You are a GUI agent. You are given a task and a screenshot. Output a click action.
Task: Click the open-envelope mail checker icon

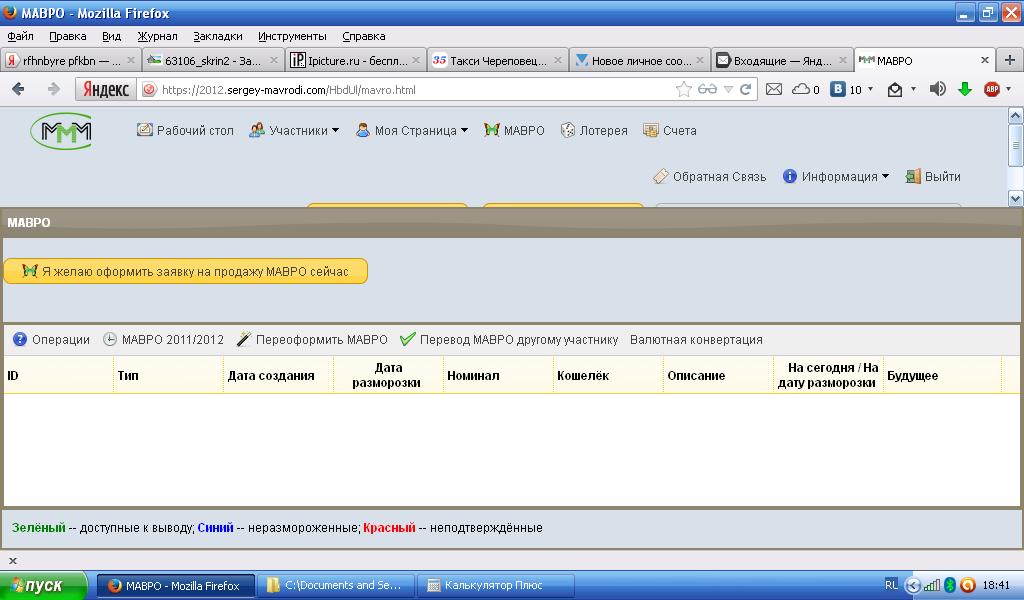click(895, 90)
